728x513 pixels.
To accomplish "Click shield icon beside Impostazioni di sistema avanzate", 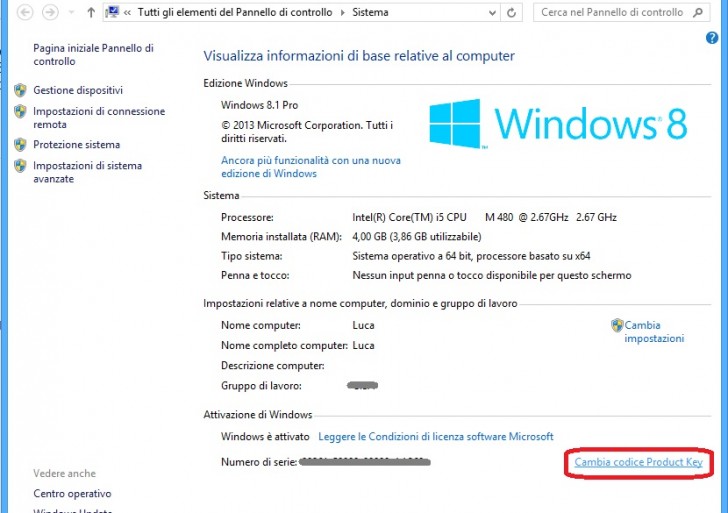I will (x=20, y=166).
